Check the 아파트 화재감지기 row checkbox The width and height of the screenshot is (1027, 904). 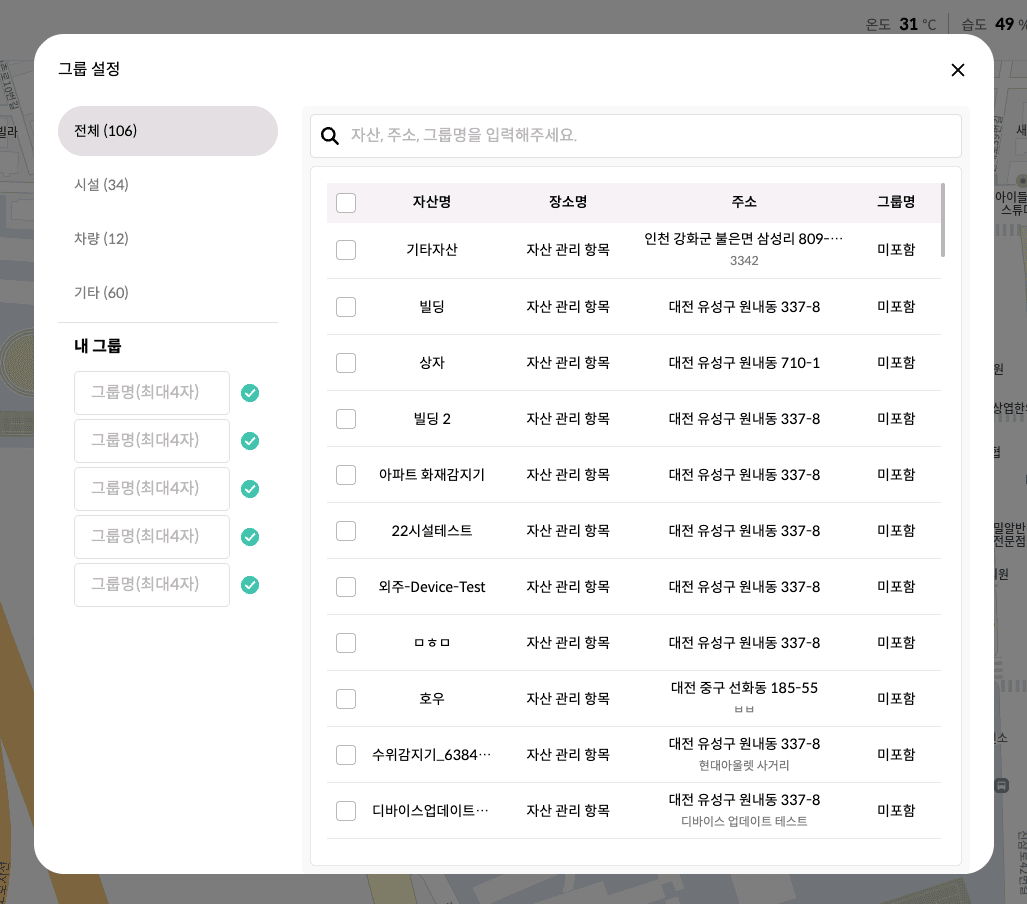pos(346,474)
